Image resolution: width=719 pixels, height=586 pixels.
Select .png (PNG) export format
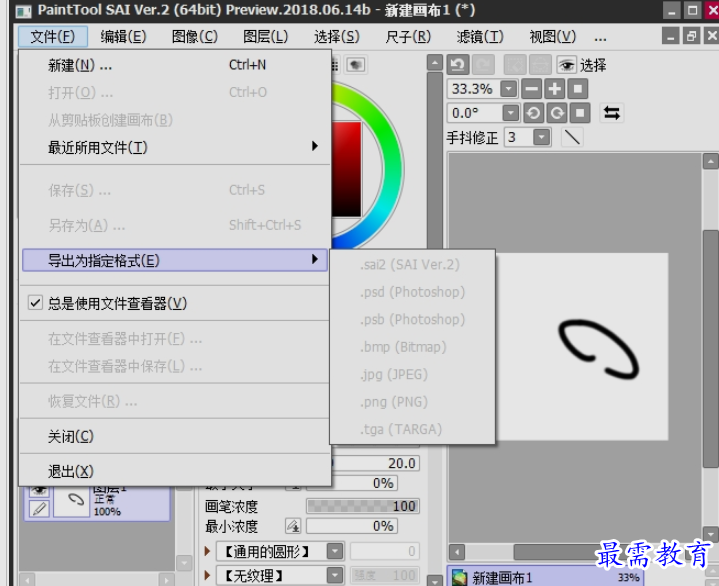coord(412,402)
